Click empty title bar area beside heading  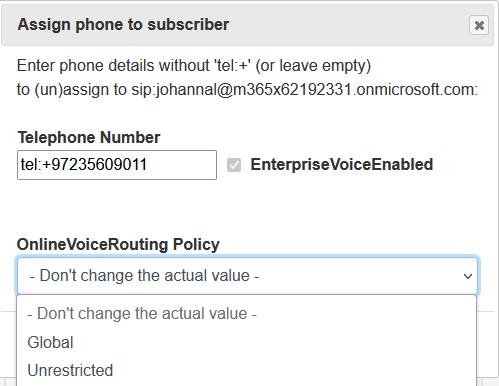347,25
